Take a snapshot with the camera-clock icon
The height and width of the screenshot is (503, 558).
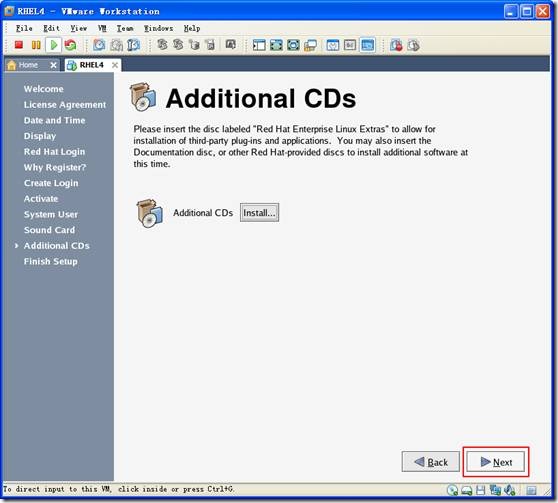coord(99,45)
